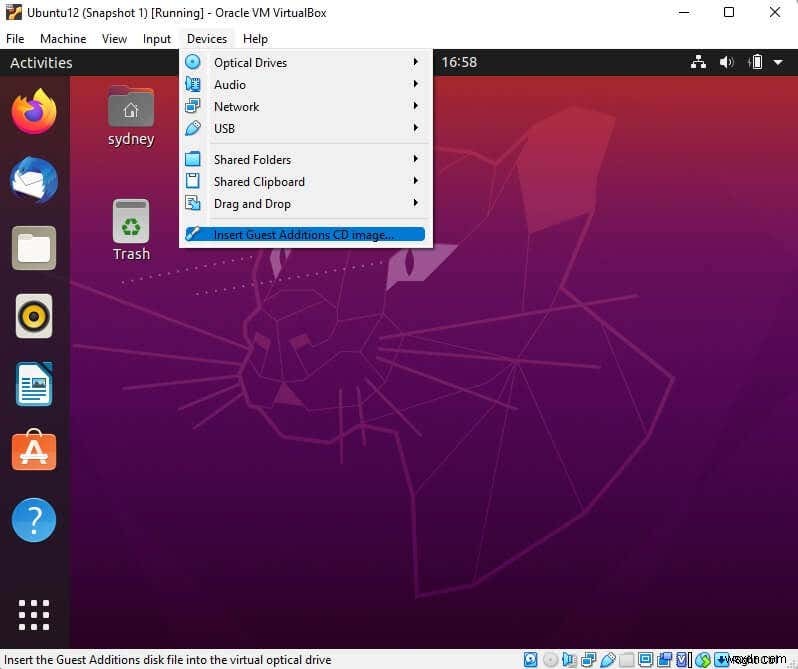Select the sydney home folder on desktop
The height and width of the screenshot is (669, 798).
click(131, 117)
